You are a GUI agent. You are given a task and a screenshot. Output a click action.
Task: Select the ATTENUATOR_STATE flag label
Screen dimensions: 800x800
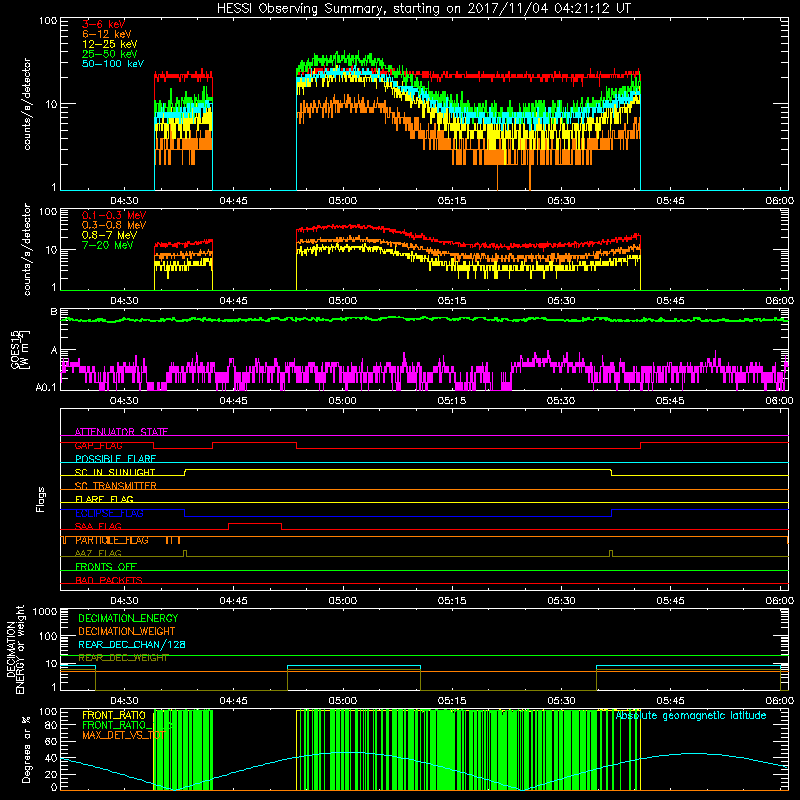pyautogui.click(x=121, y=432)
